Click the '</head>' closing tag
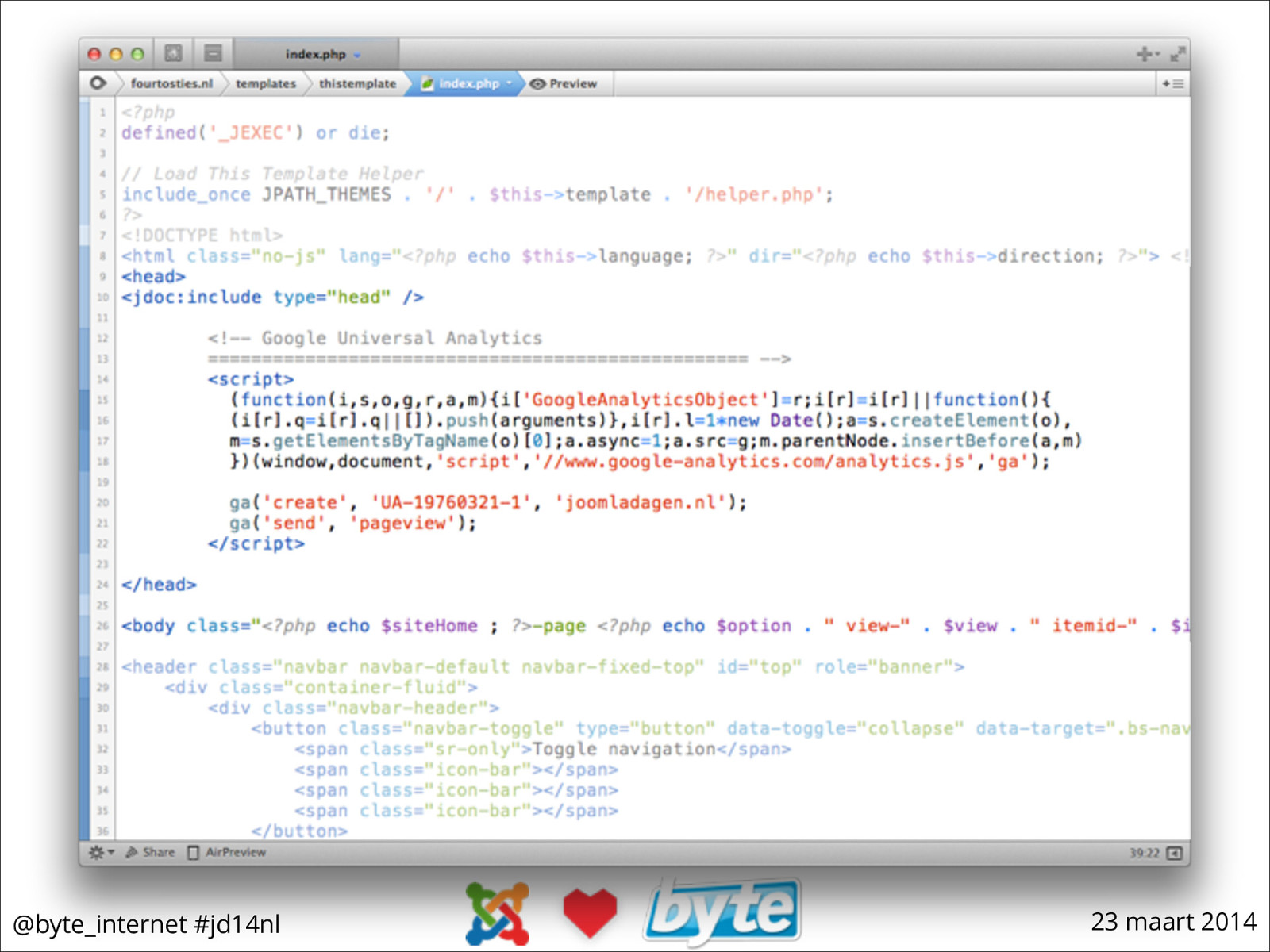1270x952 pixels. pos(159,585)
